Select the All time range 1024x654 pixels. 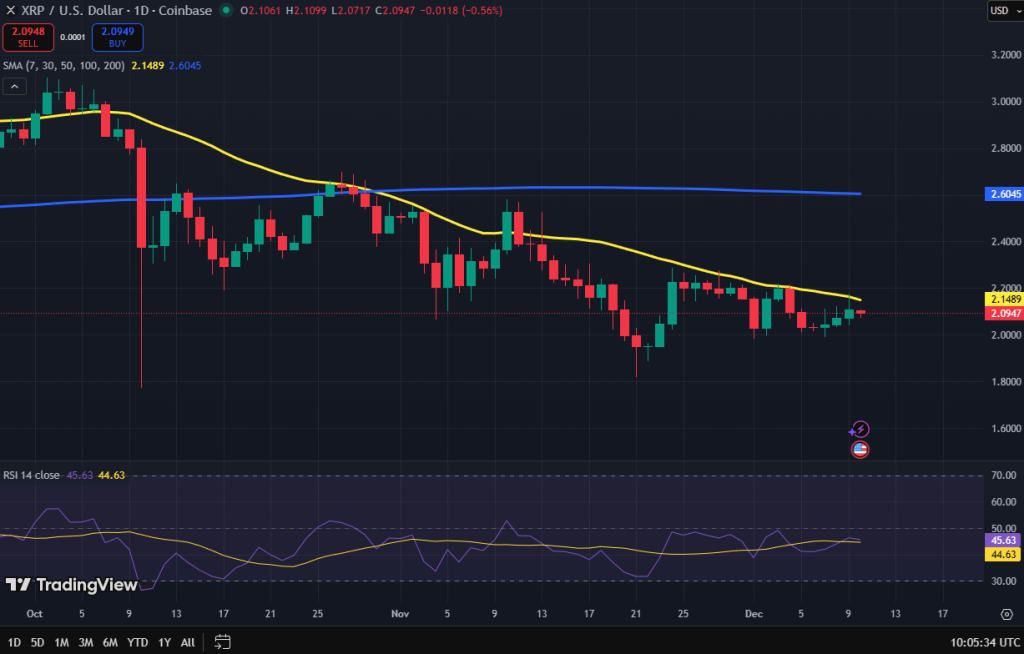pyautogui.click(x=188, y=641)
